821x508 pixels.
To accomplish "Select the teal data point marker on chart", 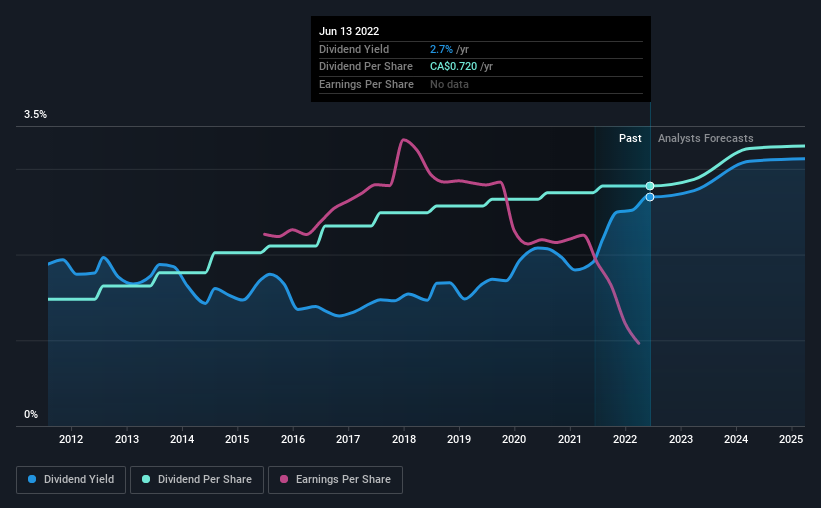I will 650,186.
